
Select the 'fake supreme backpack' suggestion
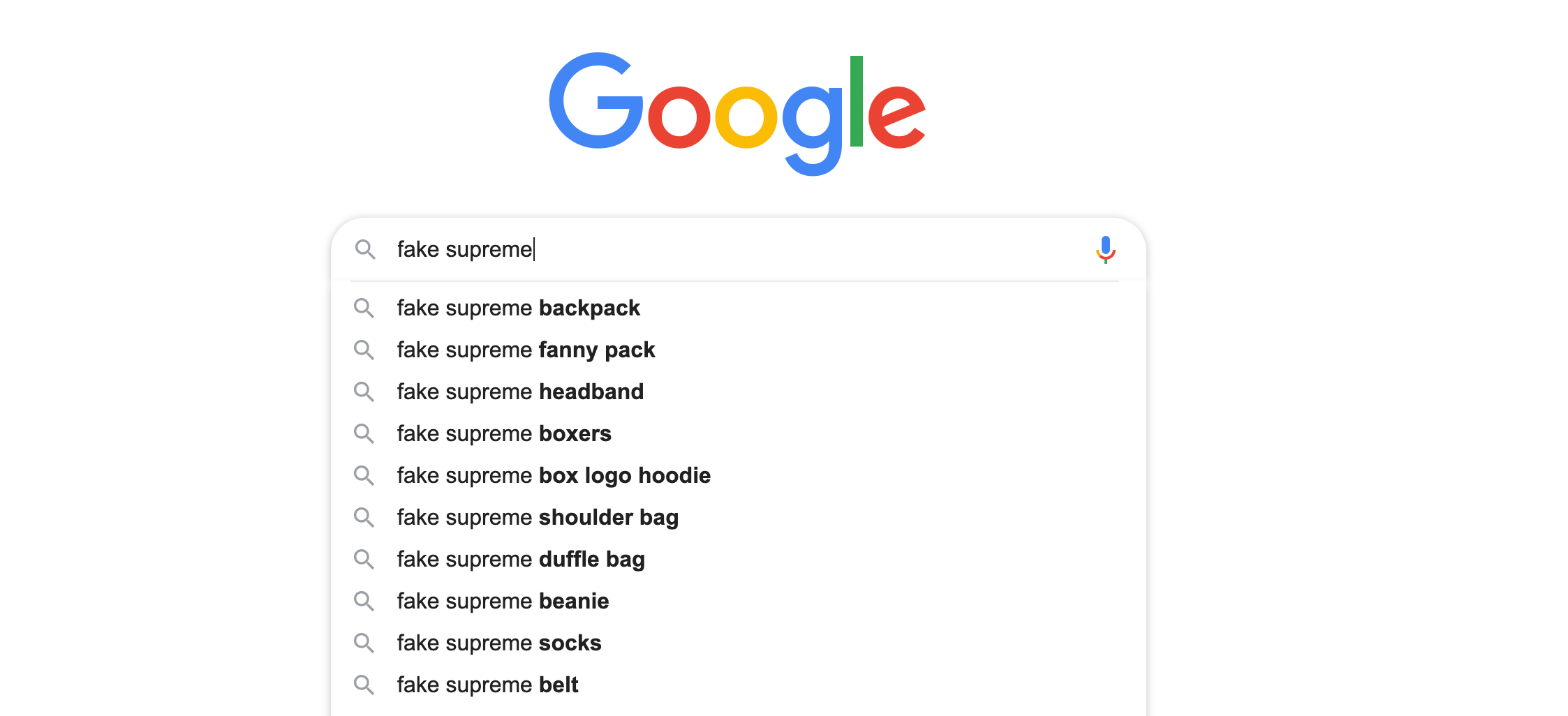click(519, 308)
